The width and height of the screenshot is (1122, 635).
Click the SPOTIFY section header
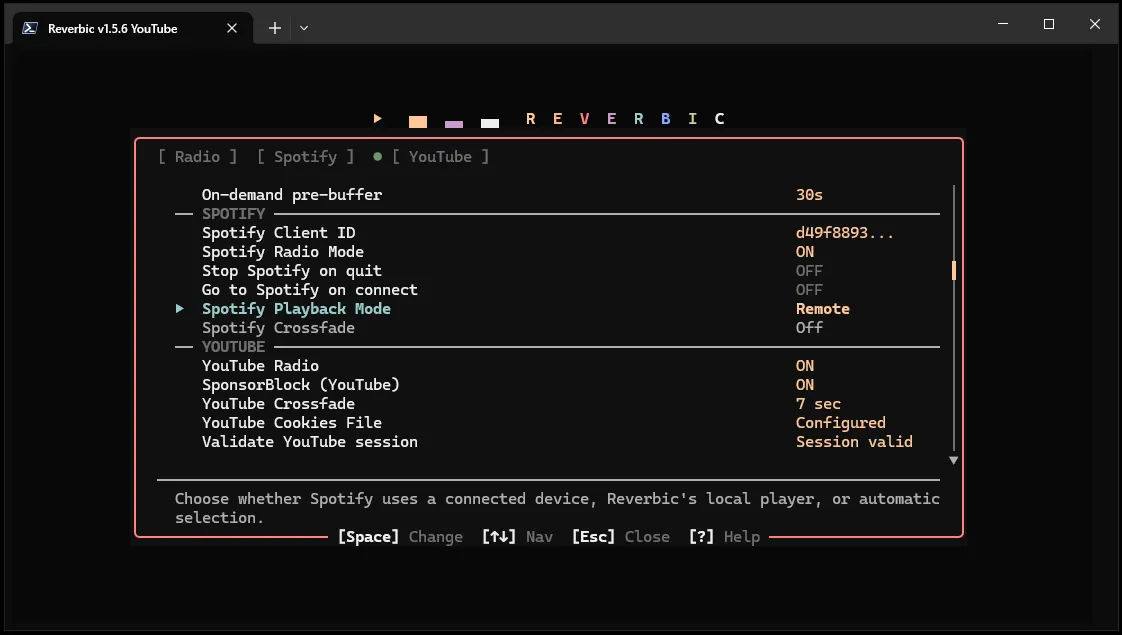click(x=233, y=214)
